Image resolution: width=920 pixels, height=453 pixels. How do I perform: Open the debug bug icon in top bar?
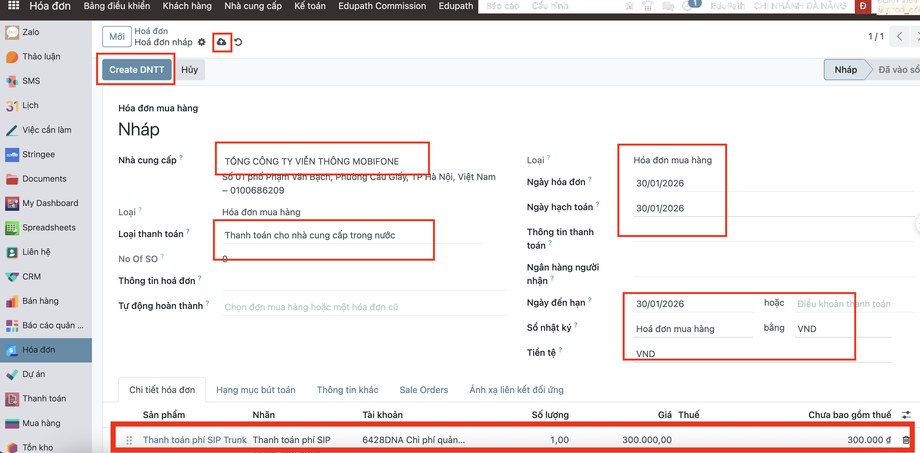pyautogui.click(x=630, y=6)
